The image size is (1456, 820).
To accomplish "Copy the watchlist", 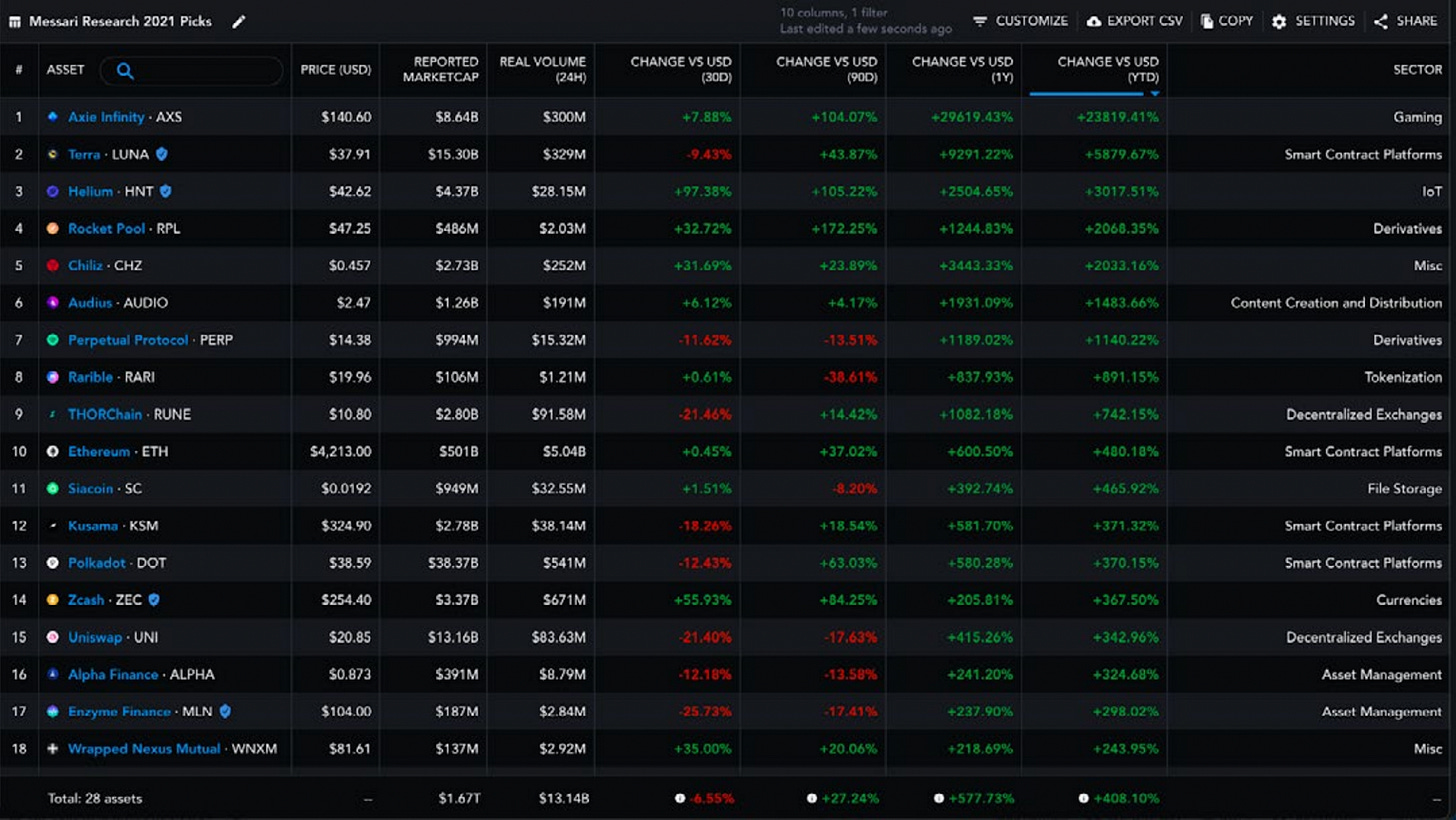I will point(1227,21).
